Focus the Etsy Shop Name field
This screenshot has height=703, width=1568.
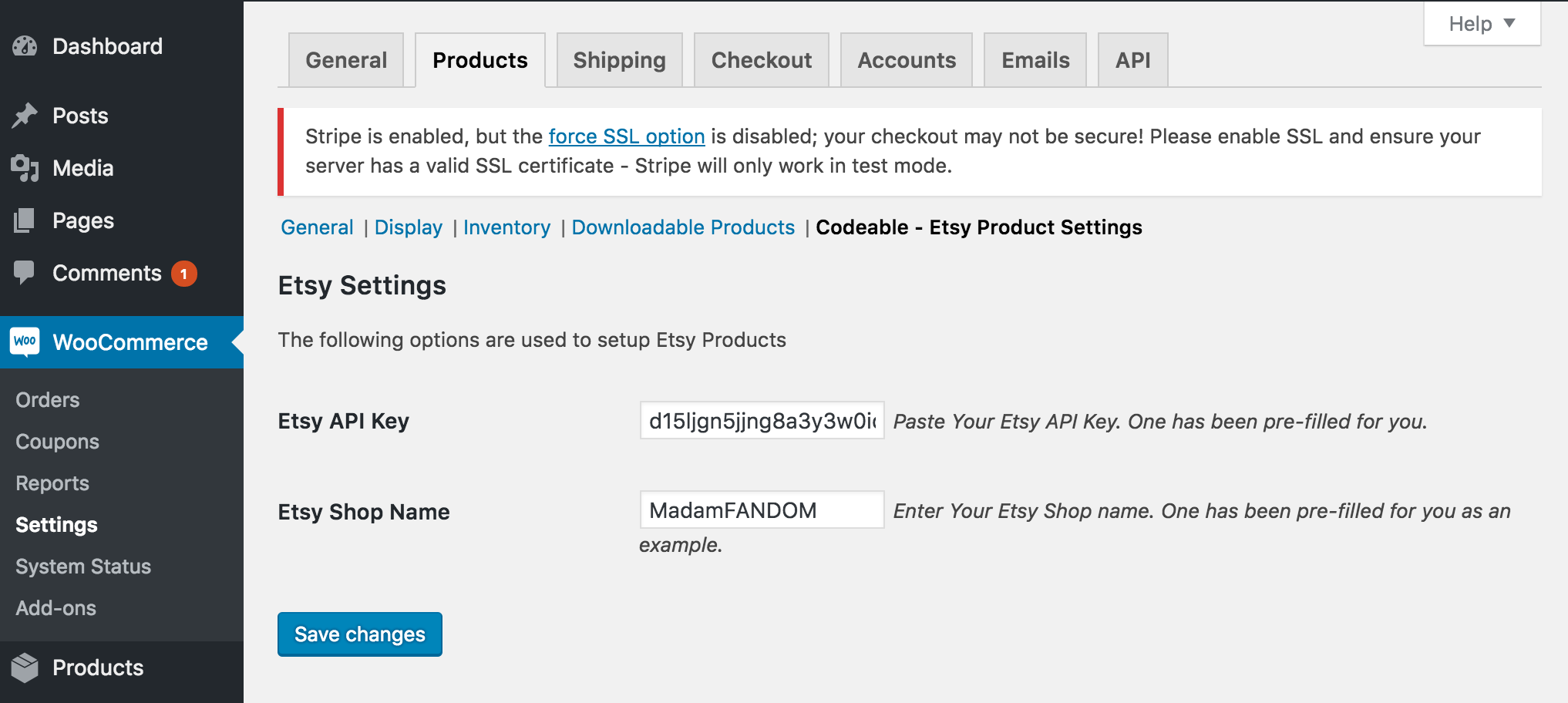[762, 510]
